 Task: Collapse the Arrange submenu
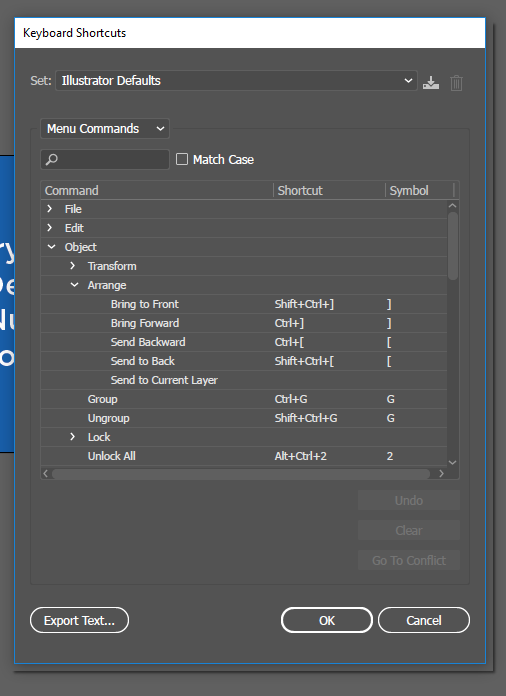tap(75, 285)
